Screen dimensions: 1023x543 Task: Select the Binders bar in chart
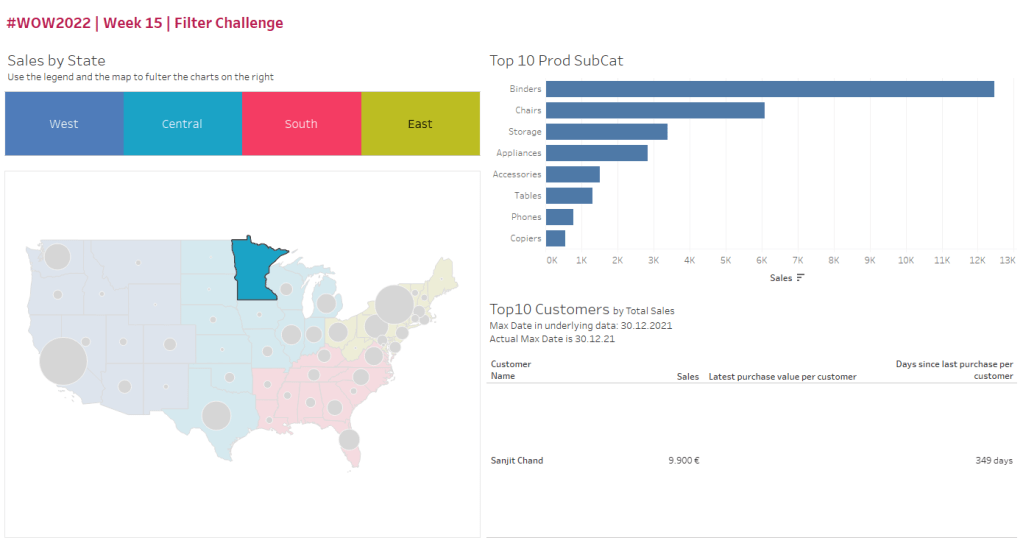click(x=770, y=89)
